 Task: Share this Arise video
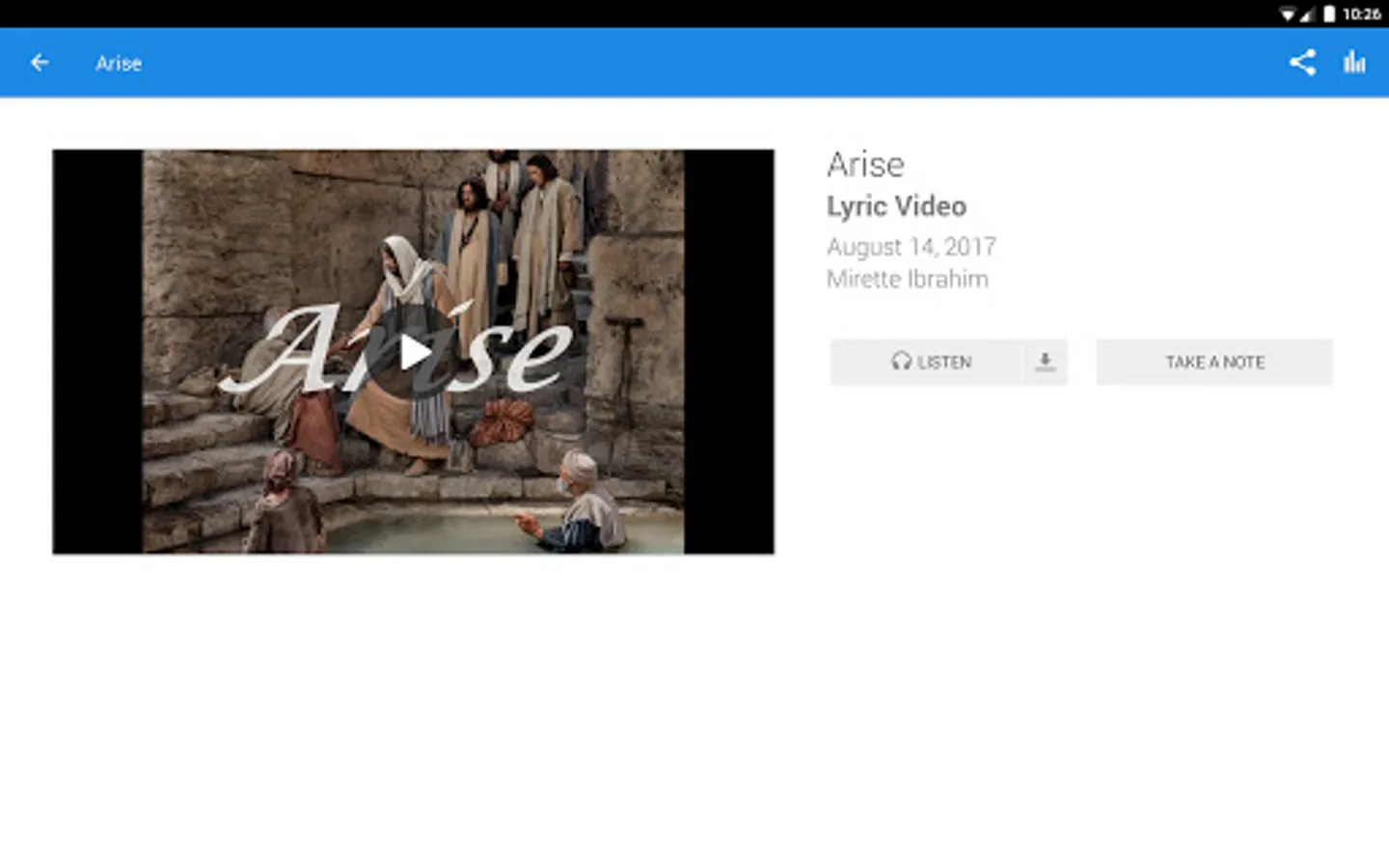tap(1302, 63)
